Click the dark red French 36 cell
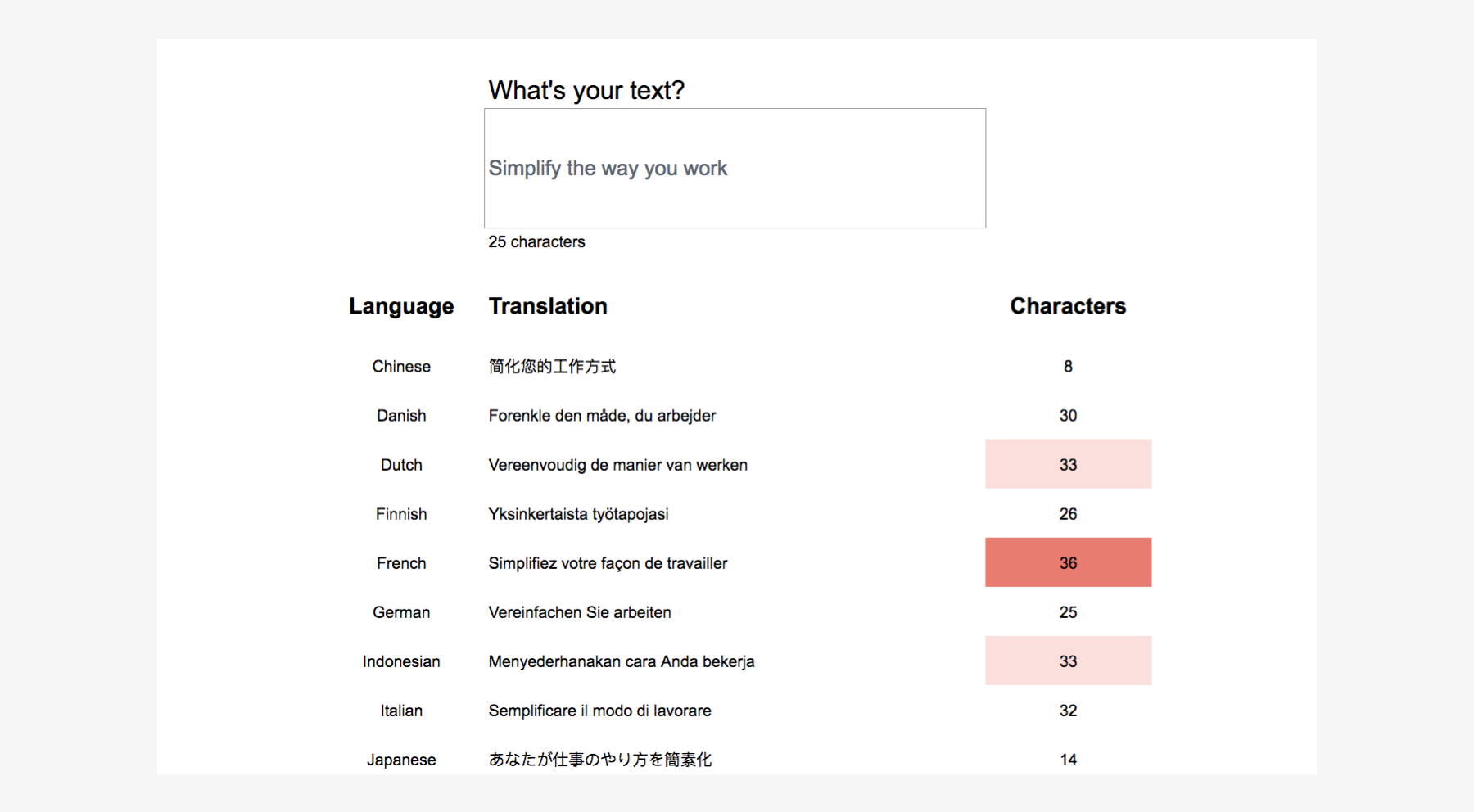The width and height of the screenshot is (1474, 812). 1068,563
